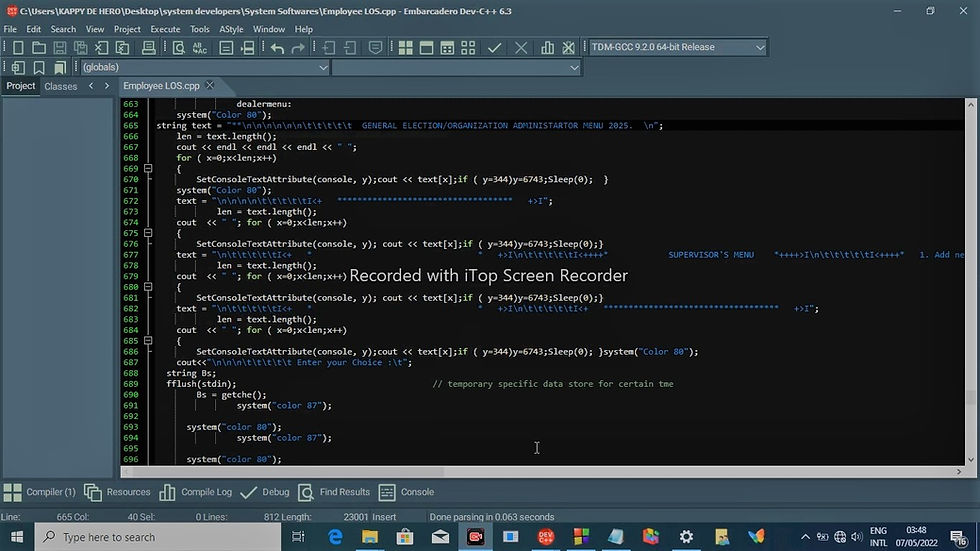
Task: Click the Close All files toolbar icon
Action: click(x=122, y=47)
